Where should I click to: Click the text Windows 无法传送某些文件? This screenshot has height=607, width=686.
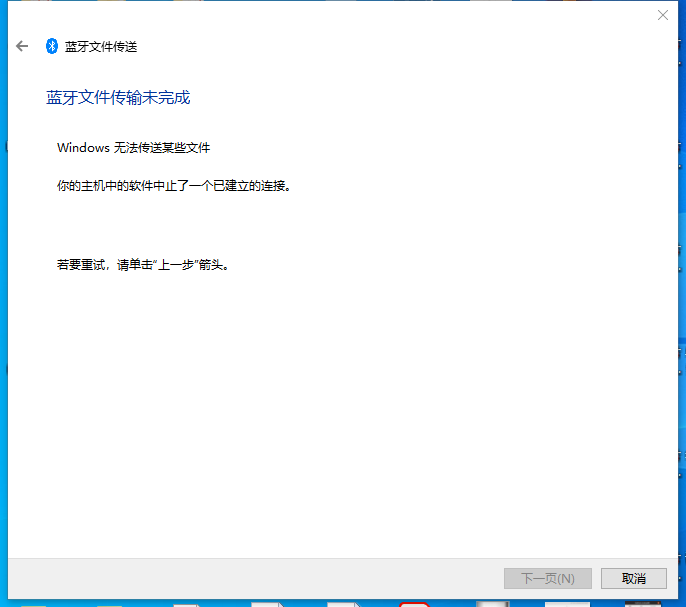[x=133, y=148]
